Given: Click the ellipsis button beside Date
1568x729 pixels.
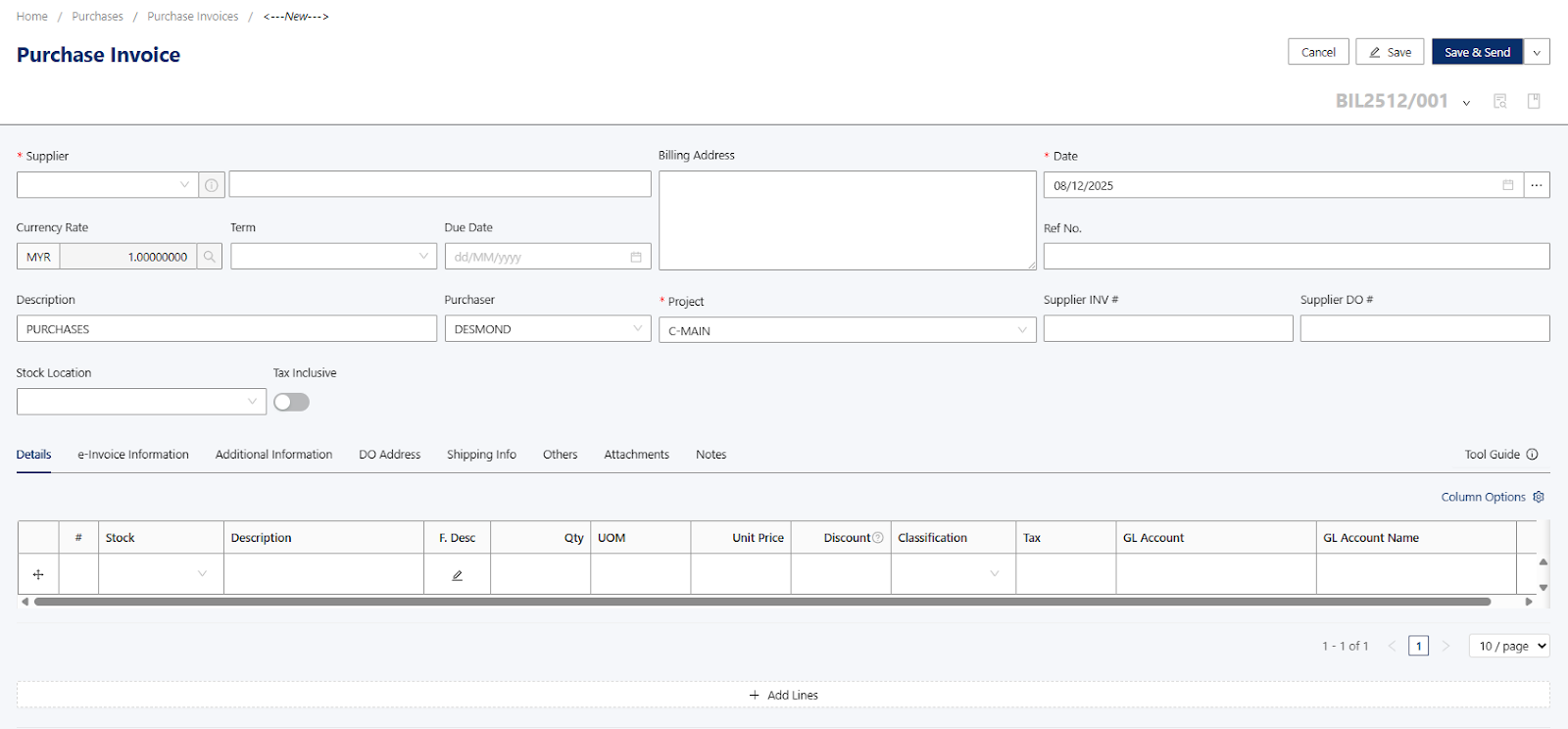Looking at the screenshot, I should (1537, 185).
